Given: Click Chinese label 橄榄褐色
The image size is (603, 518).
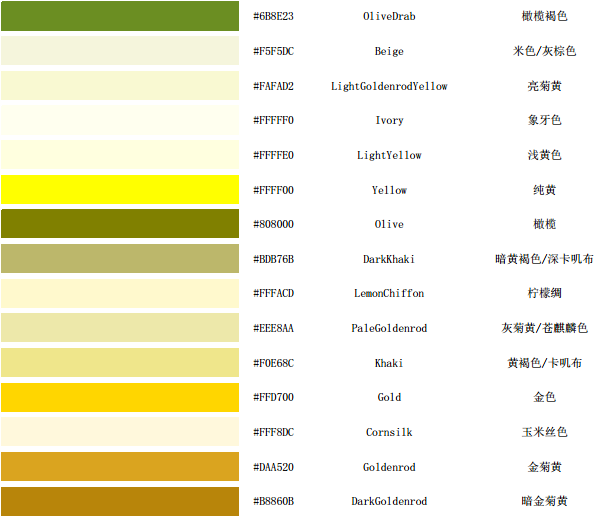Looking at the screenshot, I should pyautogui.click(x=544, y=16).
